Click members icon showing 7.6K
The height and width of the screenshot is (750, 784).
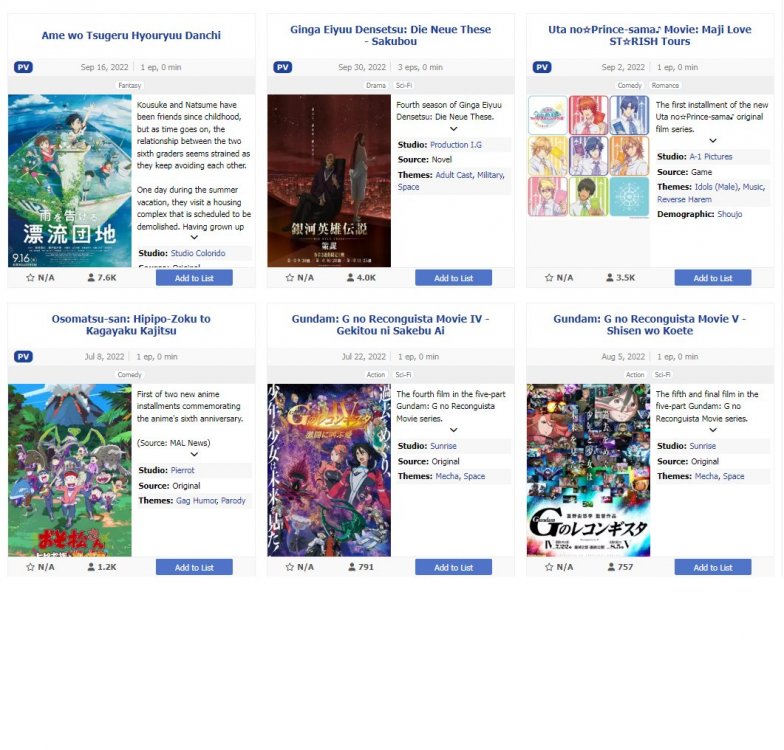click(91, 278)
